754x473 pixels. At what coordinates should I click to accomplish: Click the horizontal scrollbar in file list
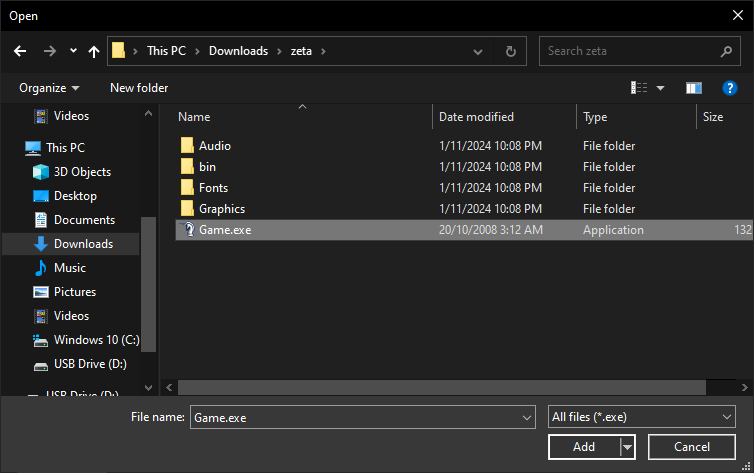click(440, 386)
